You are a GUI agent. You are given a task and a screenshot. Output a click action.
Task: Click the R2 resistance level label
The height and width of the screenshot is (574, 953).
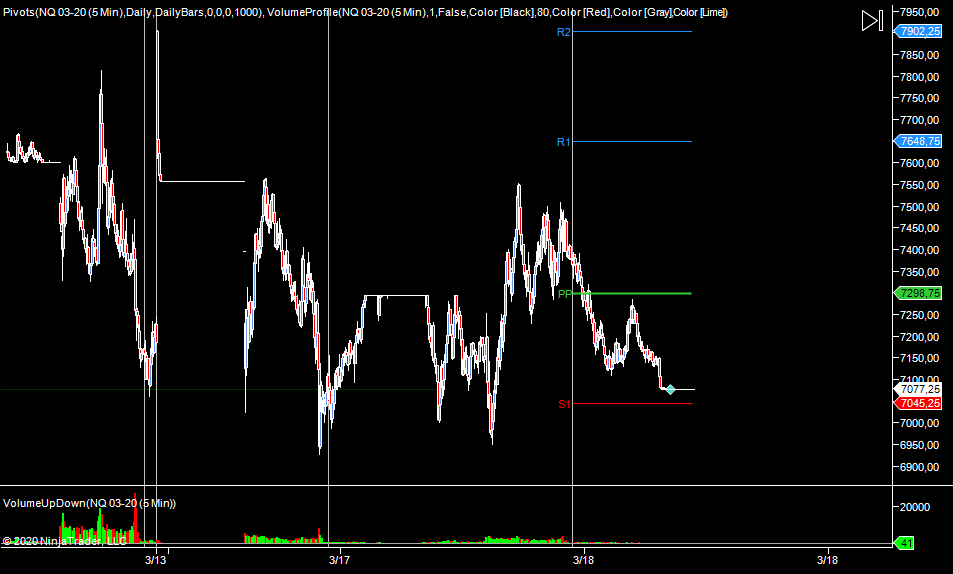pyautogui.click(x=563, y=32)
